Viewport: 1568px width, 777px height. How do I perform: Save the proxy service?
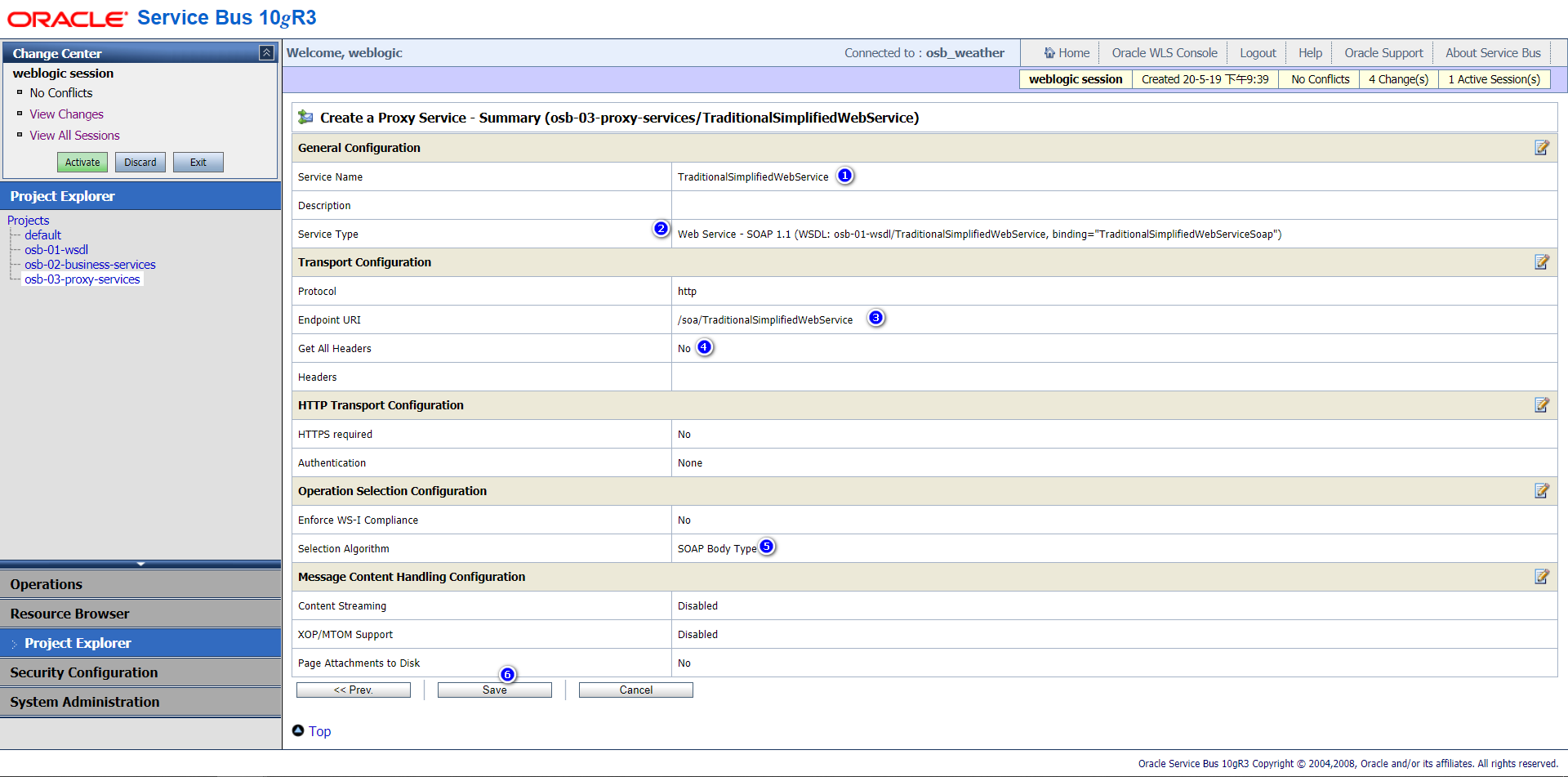pos(495,690)
